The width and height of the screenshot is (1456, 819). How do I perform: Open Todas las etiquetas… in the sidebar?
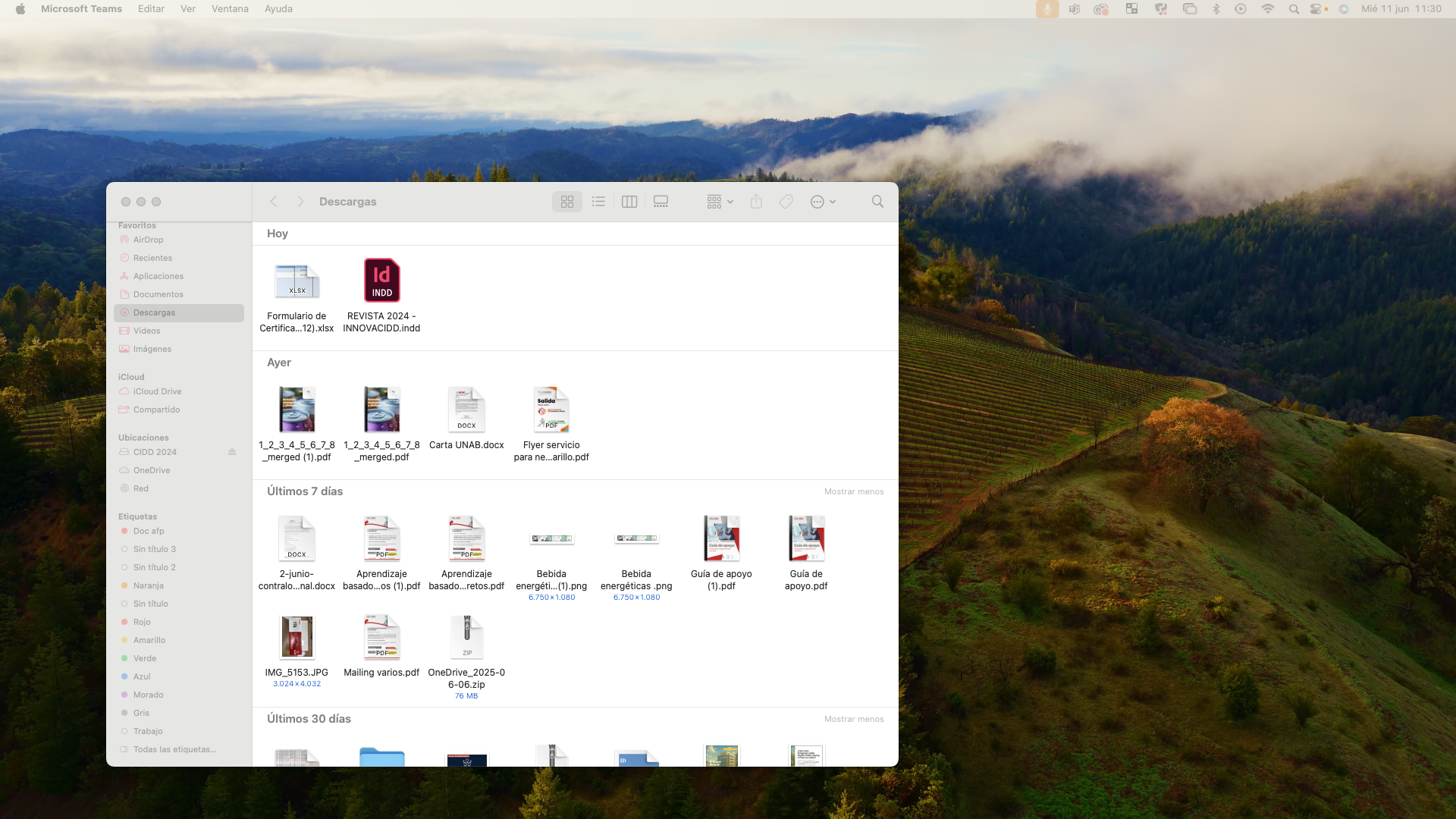(x=179, y=749)
